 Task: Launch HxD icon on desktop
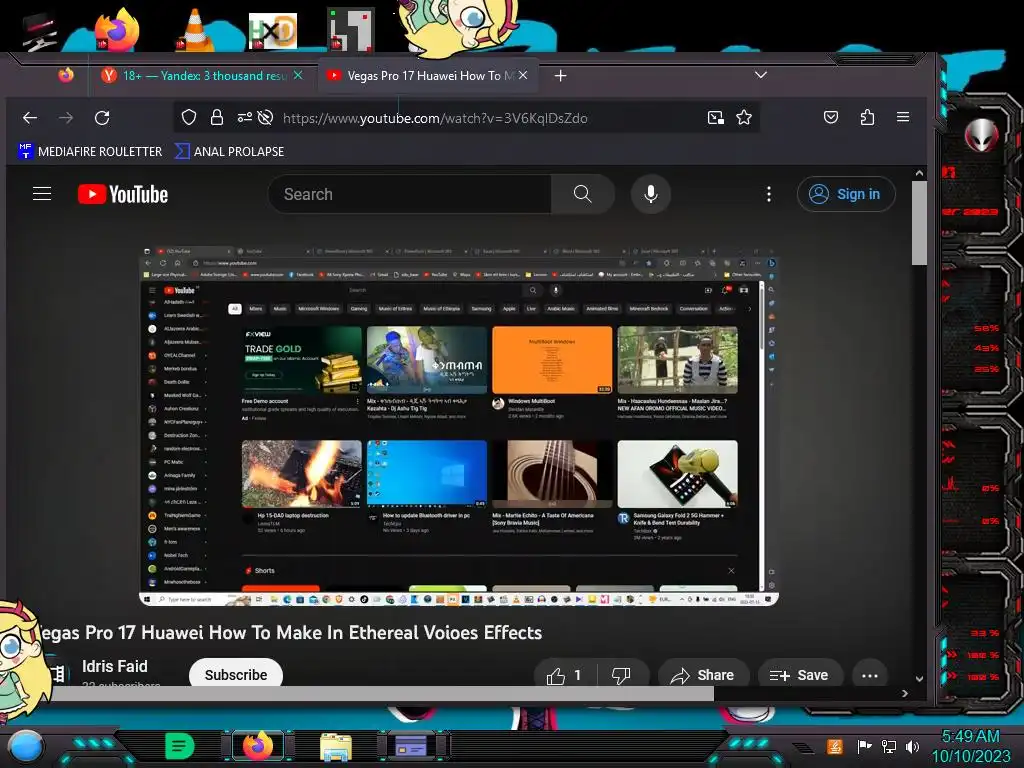pos(272,31)
